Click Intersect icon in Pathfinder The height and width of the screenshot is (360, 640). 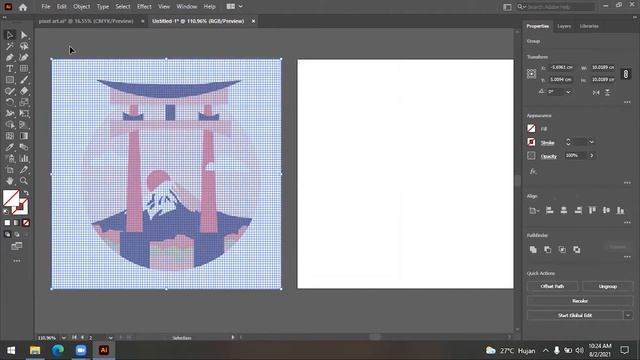[562, 249]
